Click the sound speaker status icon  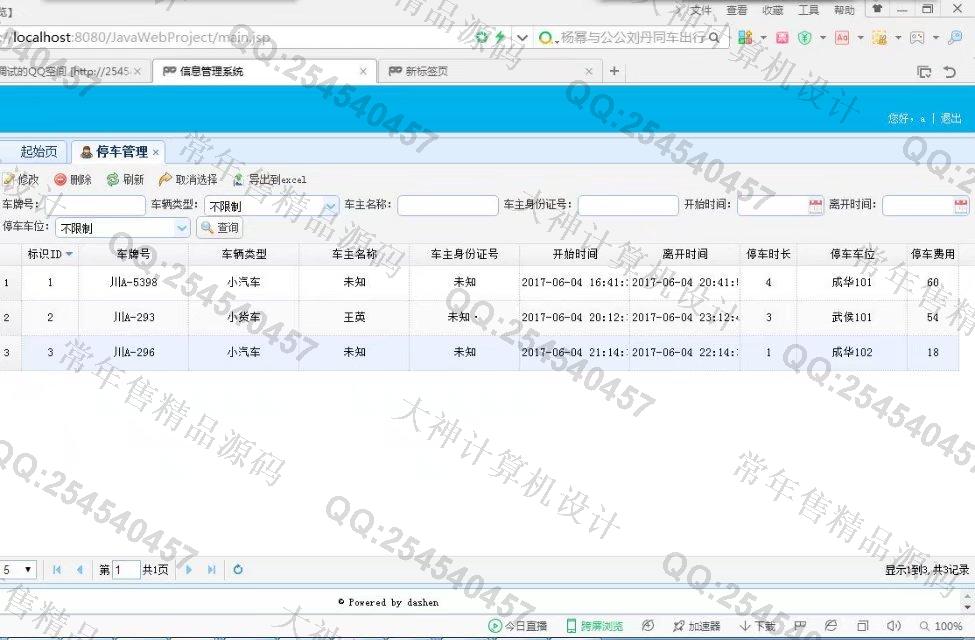pos(894,626)
